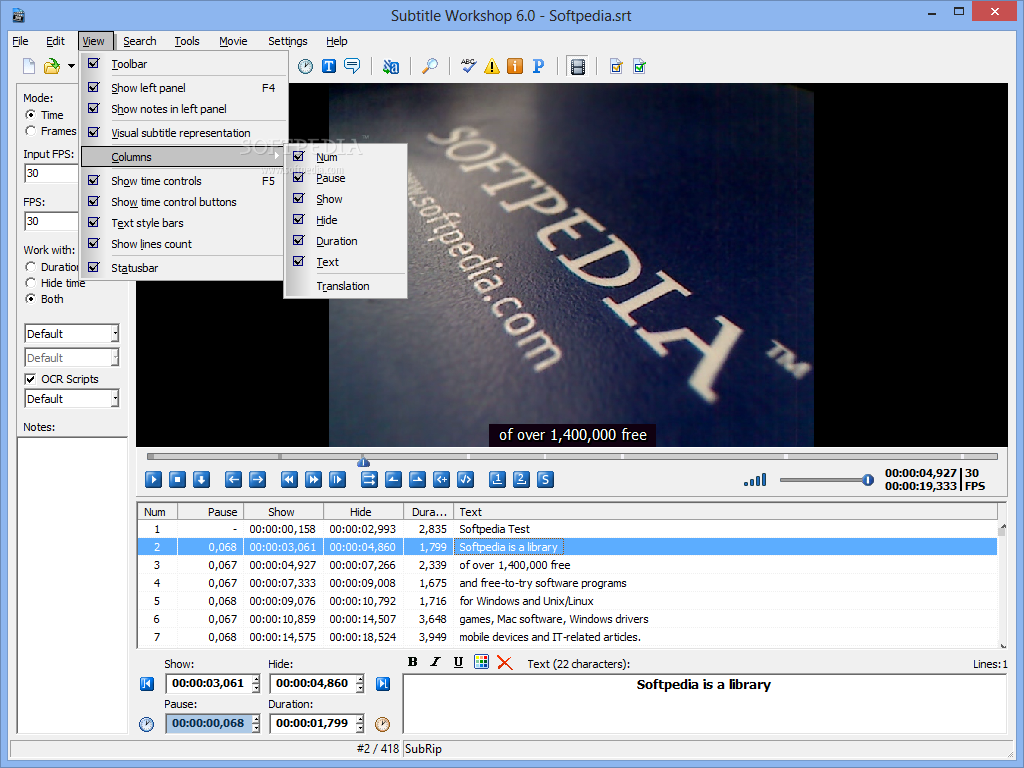The height and width of the screenshot is (768, 1024).
Task: Click the yellow warning triangle icon
Action: click(492, 66)
